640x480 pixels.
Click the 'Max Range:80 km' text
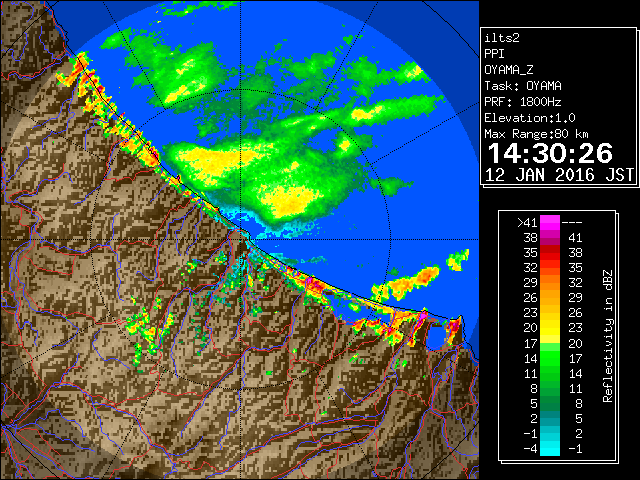click(536, 134)
